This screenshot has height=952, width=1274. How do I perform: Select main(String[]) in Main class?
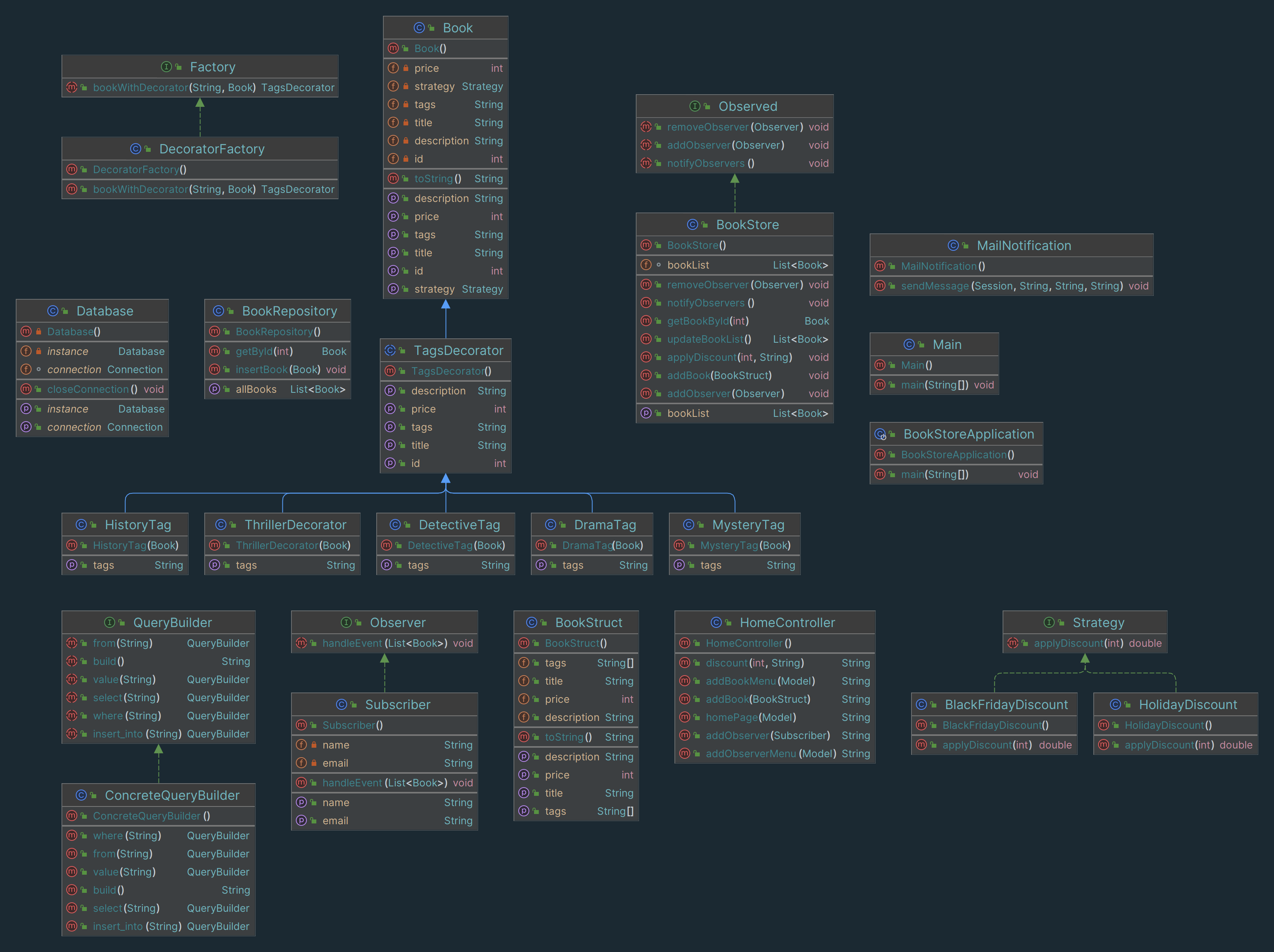tap(934, 385)
